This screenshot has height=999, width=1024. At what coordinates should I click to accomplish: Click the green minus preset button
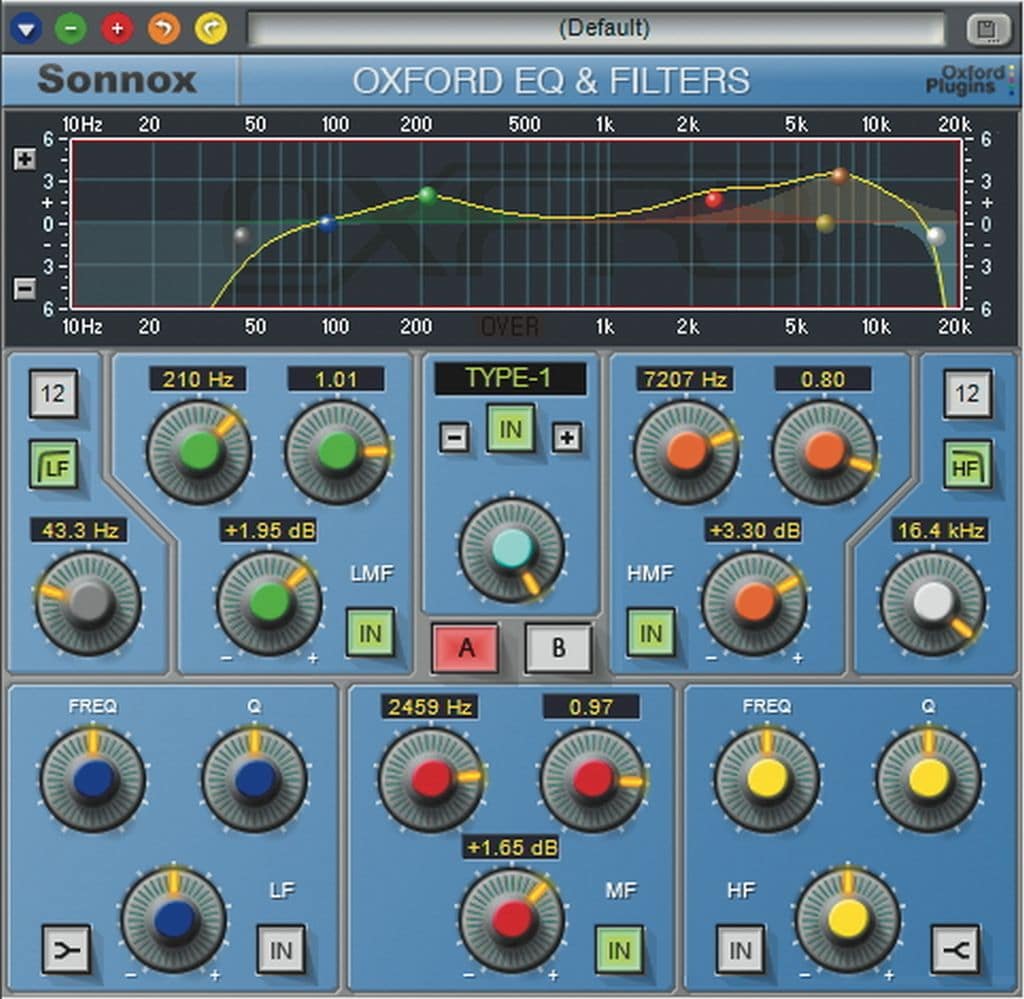(x=71, y=28)
